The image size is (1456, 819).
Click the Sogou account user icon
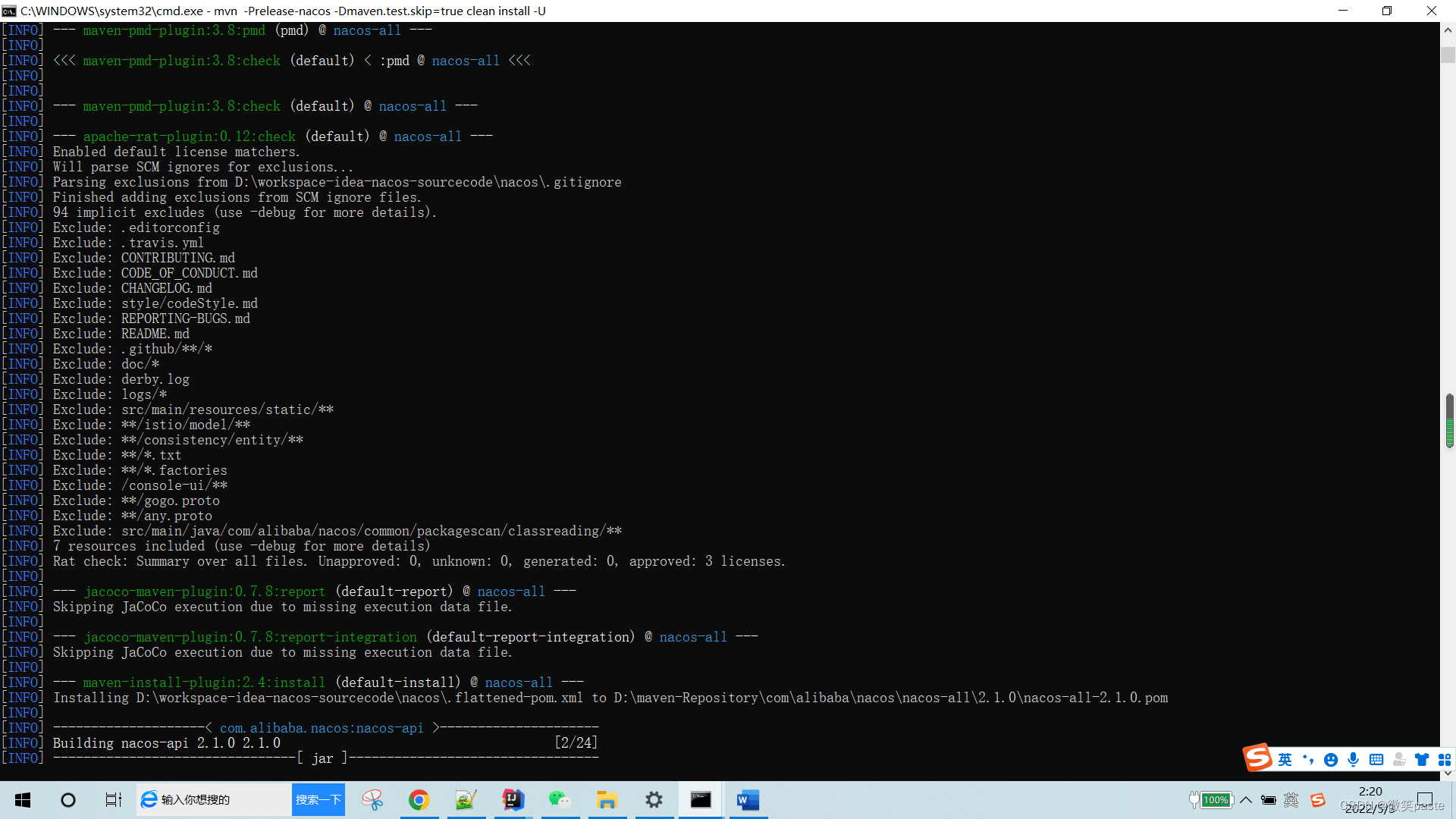1400,760
